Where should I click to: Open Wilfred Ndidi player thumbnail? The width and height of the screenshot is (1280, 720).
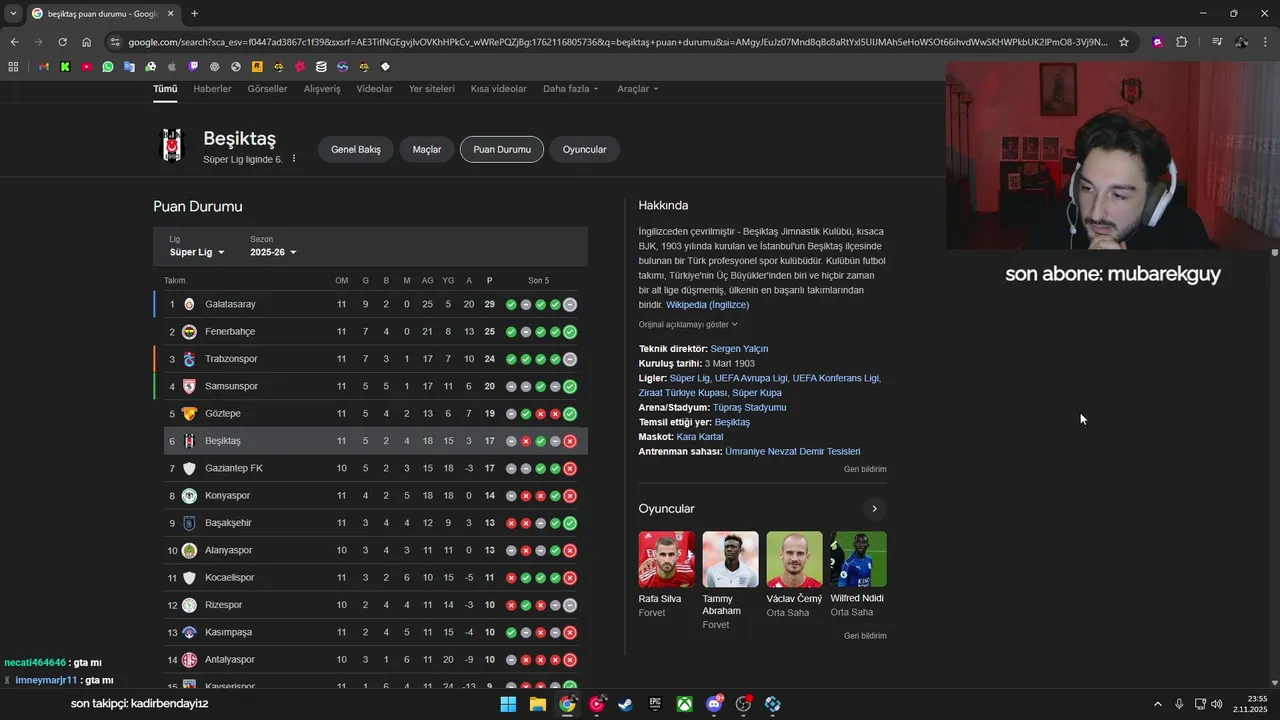pyautogui.click(x=858, y=559)
